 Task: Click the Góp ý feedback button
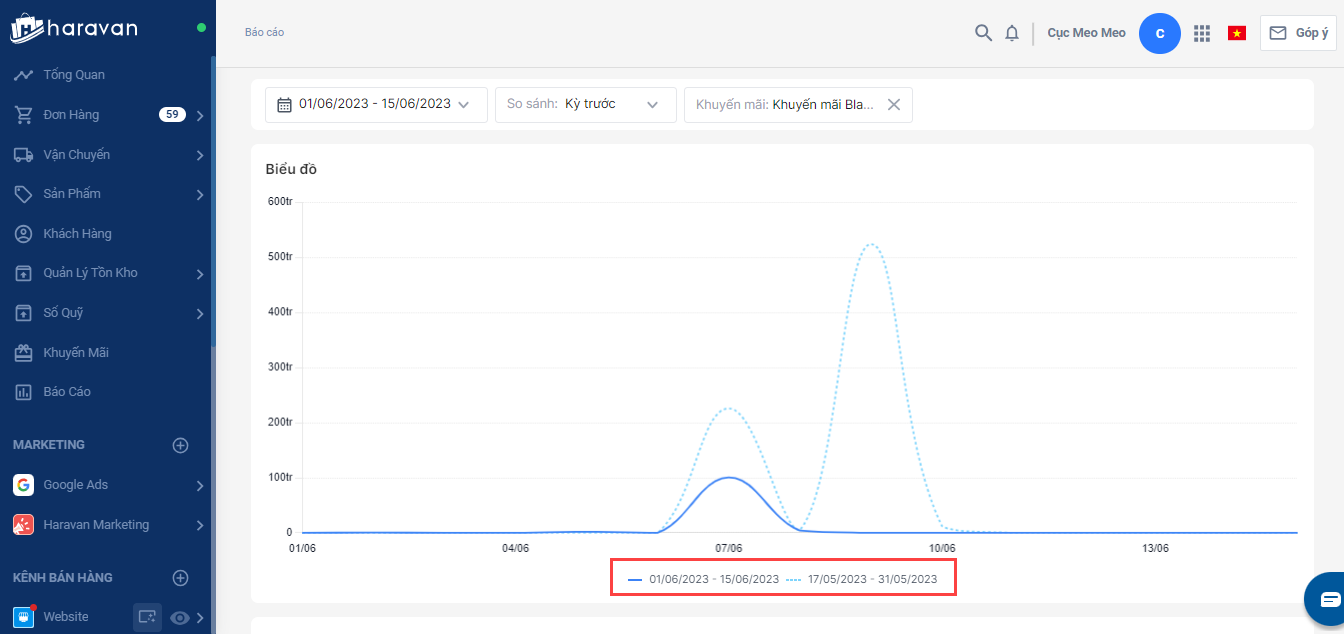(1298, 33)
